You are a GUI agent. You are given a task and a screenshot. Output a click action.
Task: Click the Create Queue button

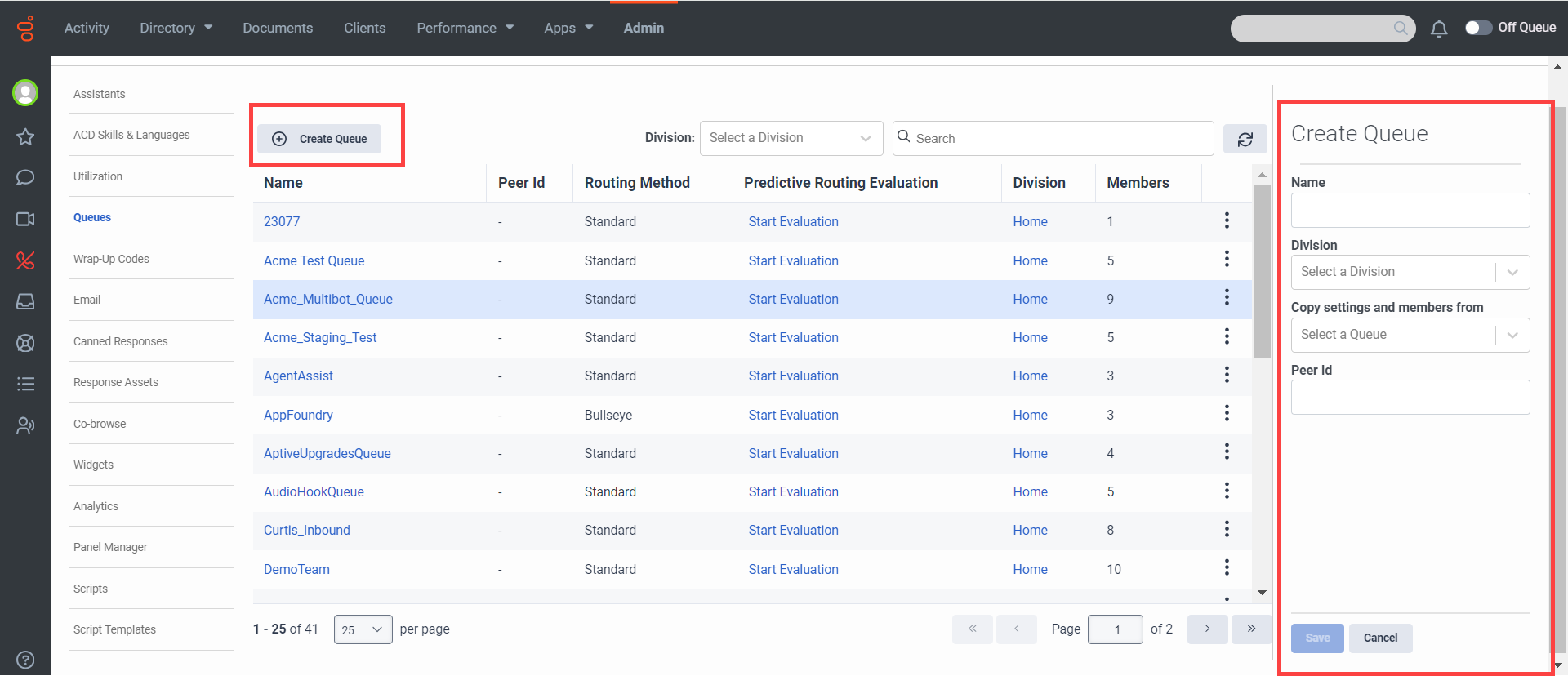pyautogui.click(x=319, y=139)
